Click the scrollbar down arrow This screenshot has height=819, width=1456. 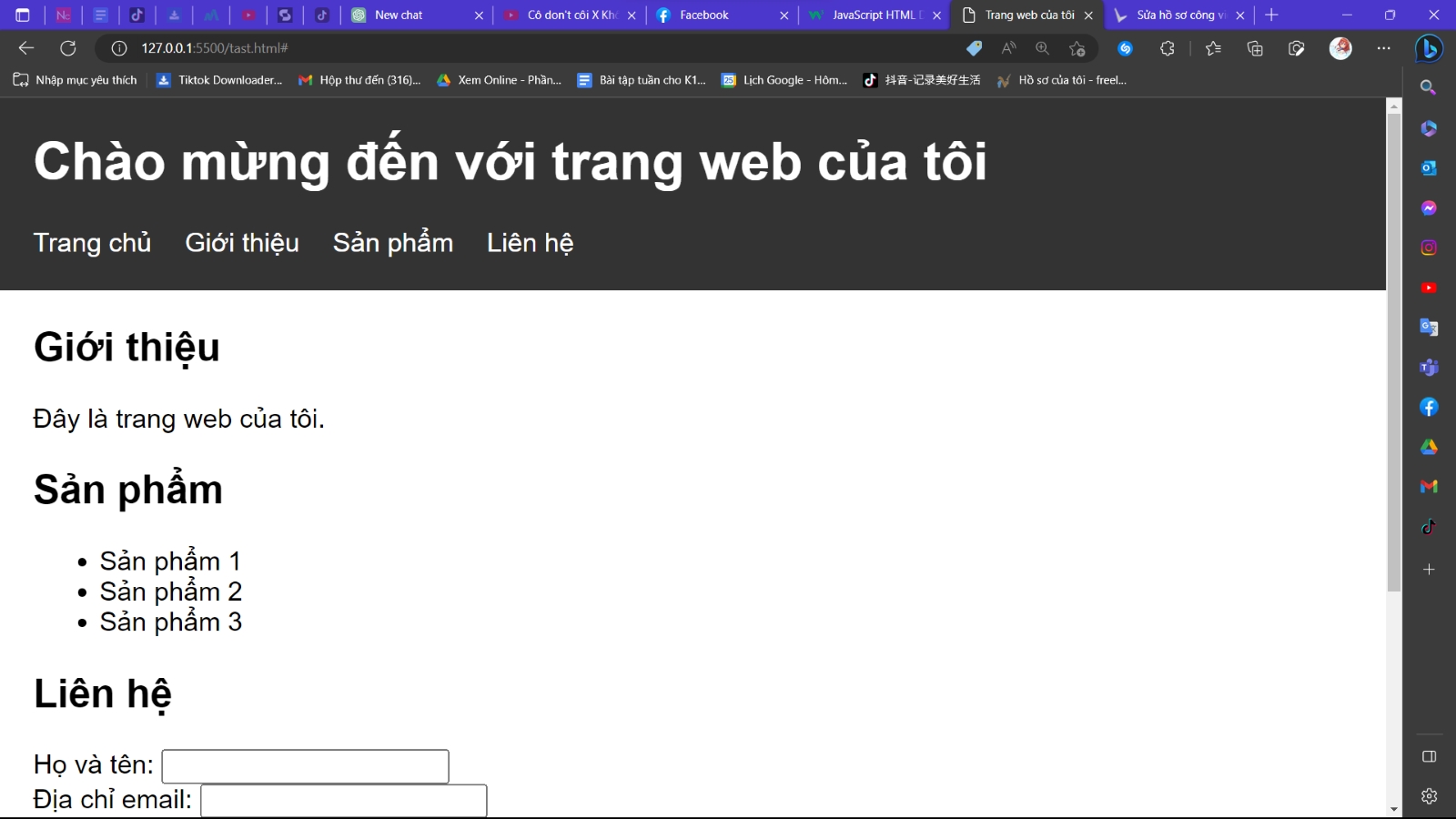pyautogui.click(x=1394, y=809)
